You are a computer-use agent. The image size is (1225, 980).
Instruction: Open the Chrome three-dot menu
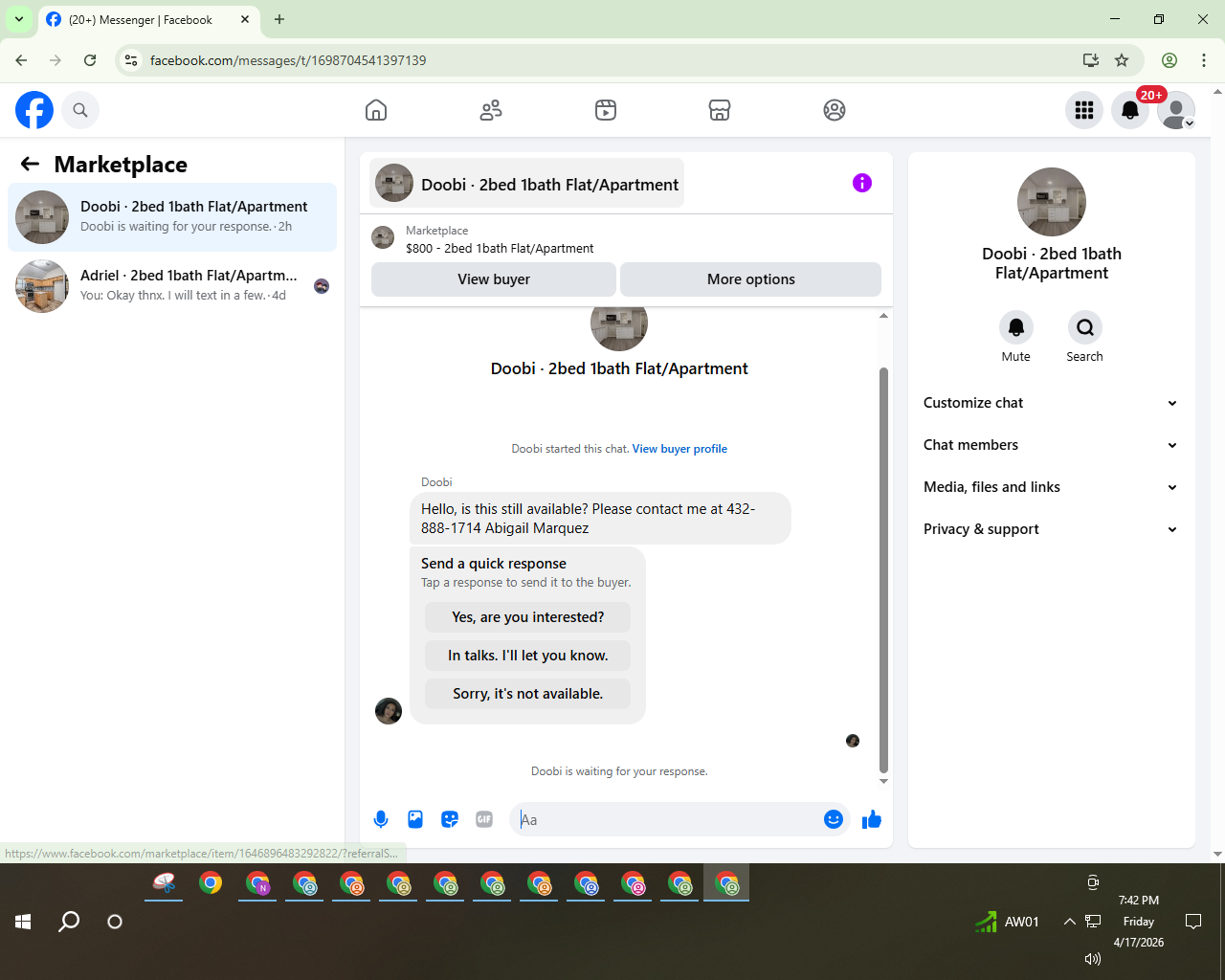click(1204, 60)
